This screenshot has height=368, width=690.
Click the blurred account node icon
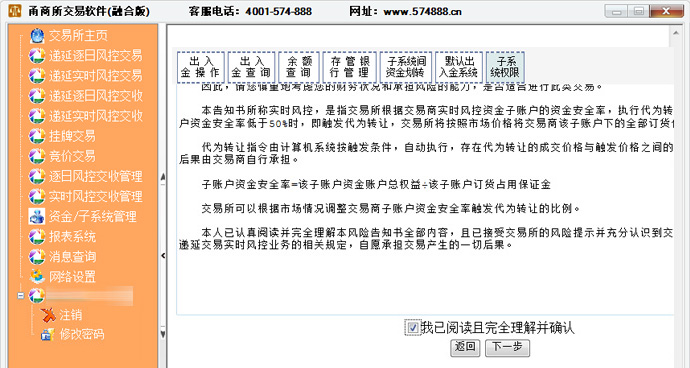click(x=37, y=296)
